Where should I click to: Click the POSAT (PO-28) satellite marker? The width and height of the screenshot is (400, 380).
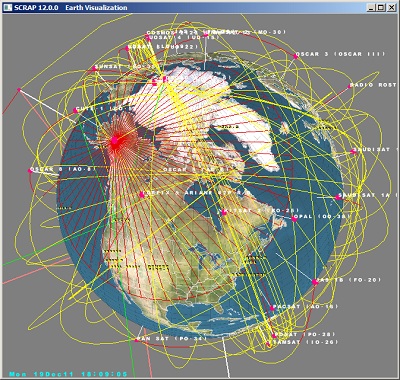(x=274, y=336)
